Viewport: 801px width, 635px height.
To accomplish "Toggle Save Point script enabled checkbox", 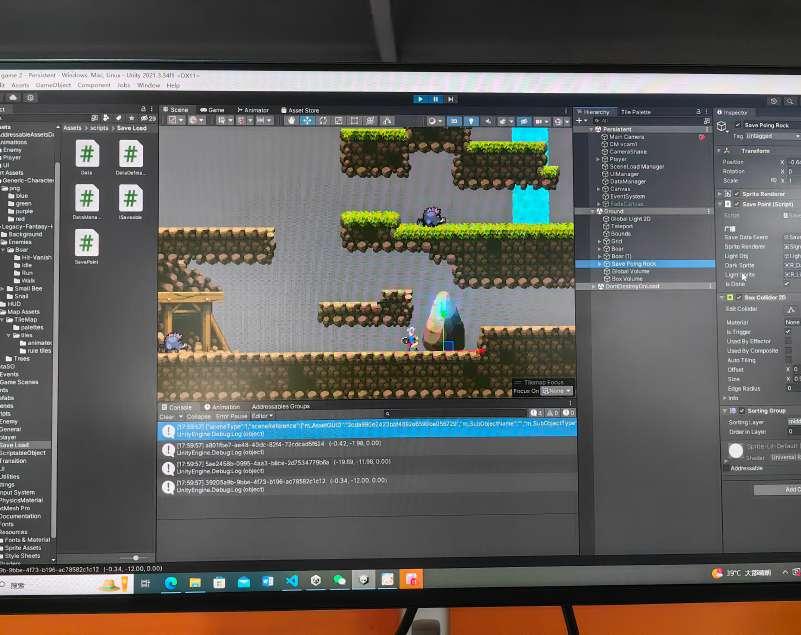I will (737, 204).
